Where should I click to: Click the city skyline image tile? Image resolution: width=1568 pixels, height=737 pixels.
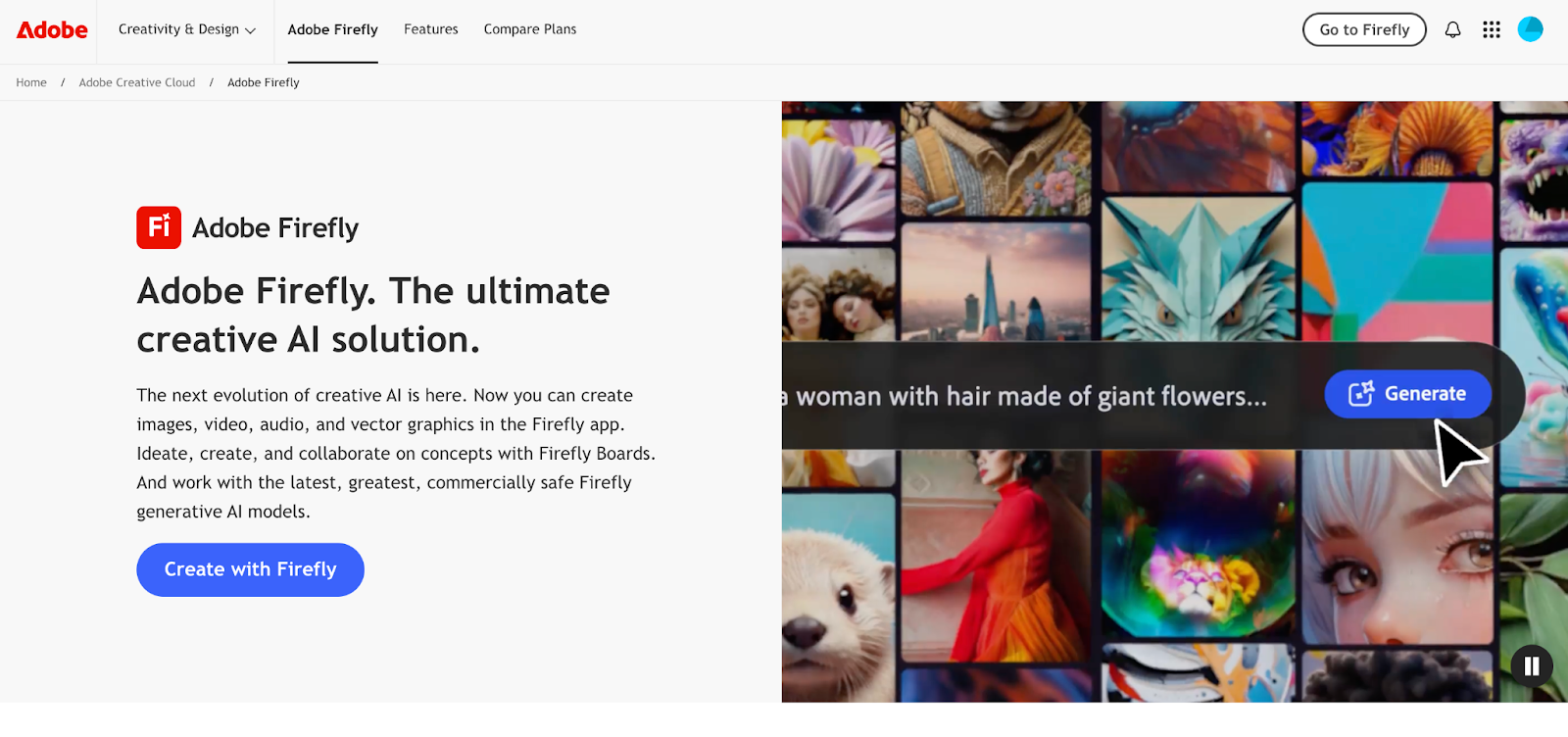(996, 282)
